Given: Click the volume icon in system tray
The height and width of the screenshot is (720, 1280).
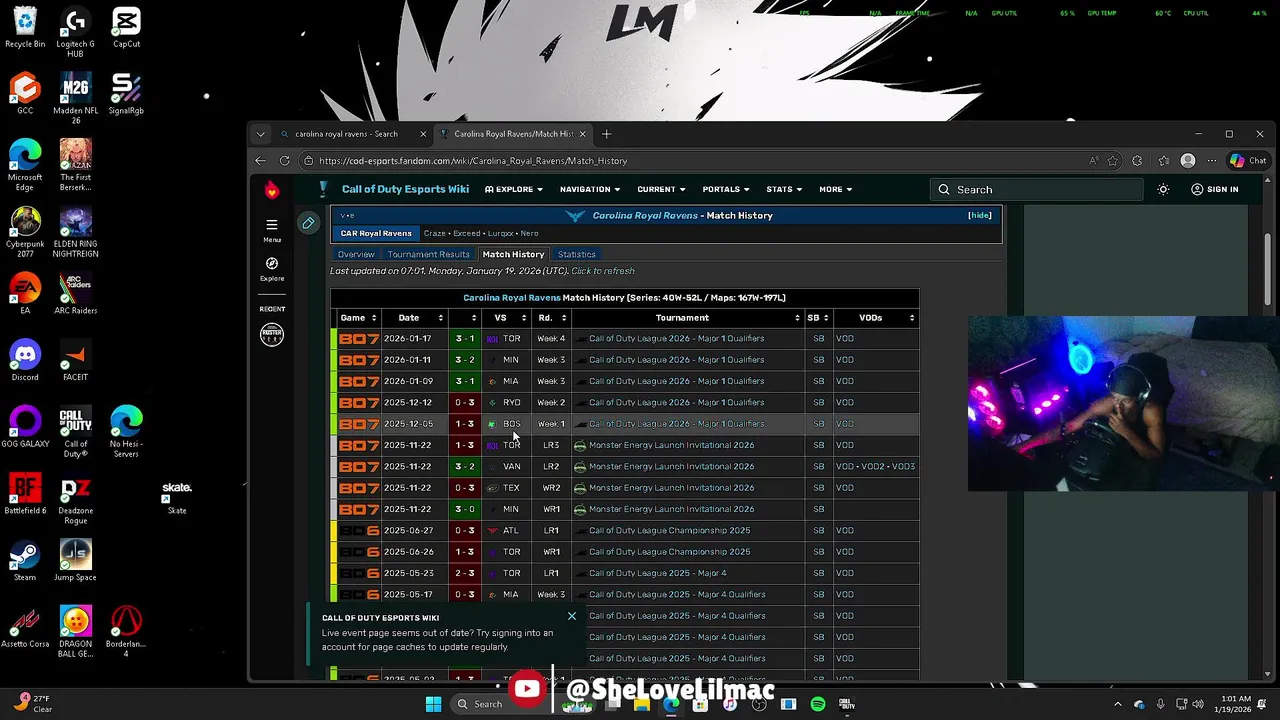Looking at the screenshot, I should (1198, 704).
